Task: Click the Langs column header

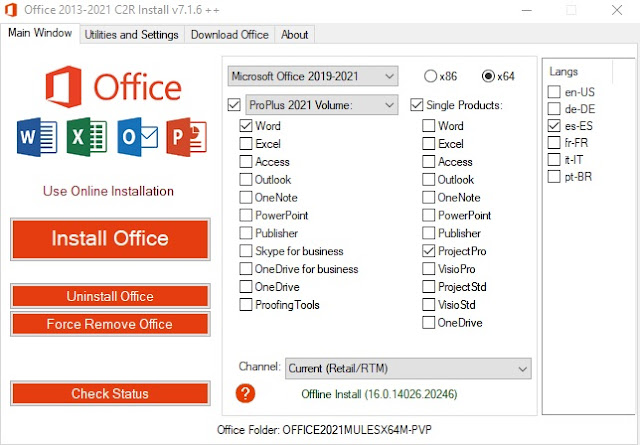Action: click(578, 72)
